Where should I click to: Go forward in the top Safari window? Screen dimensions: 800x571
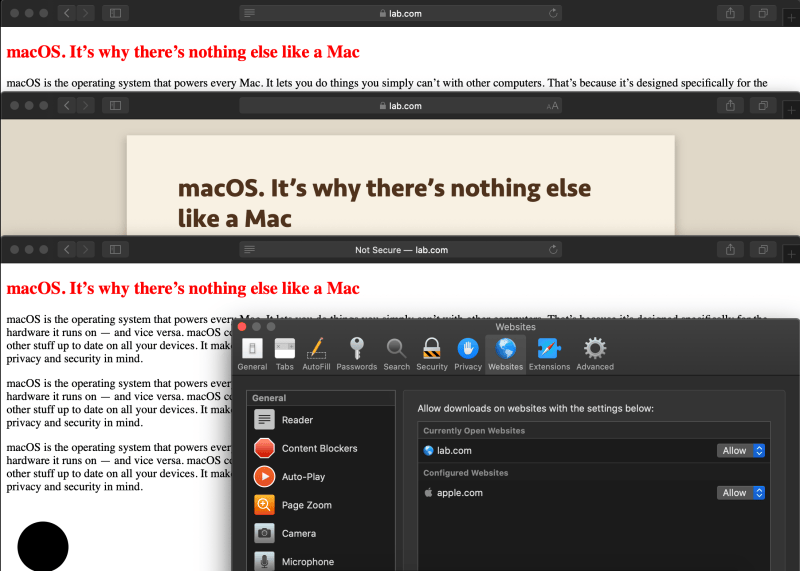point(86,13)
